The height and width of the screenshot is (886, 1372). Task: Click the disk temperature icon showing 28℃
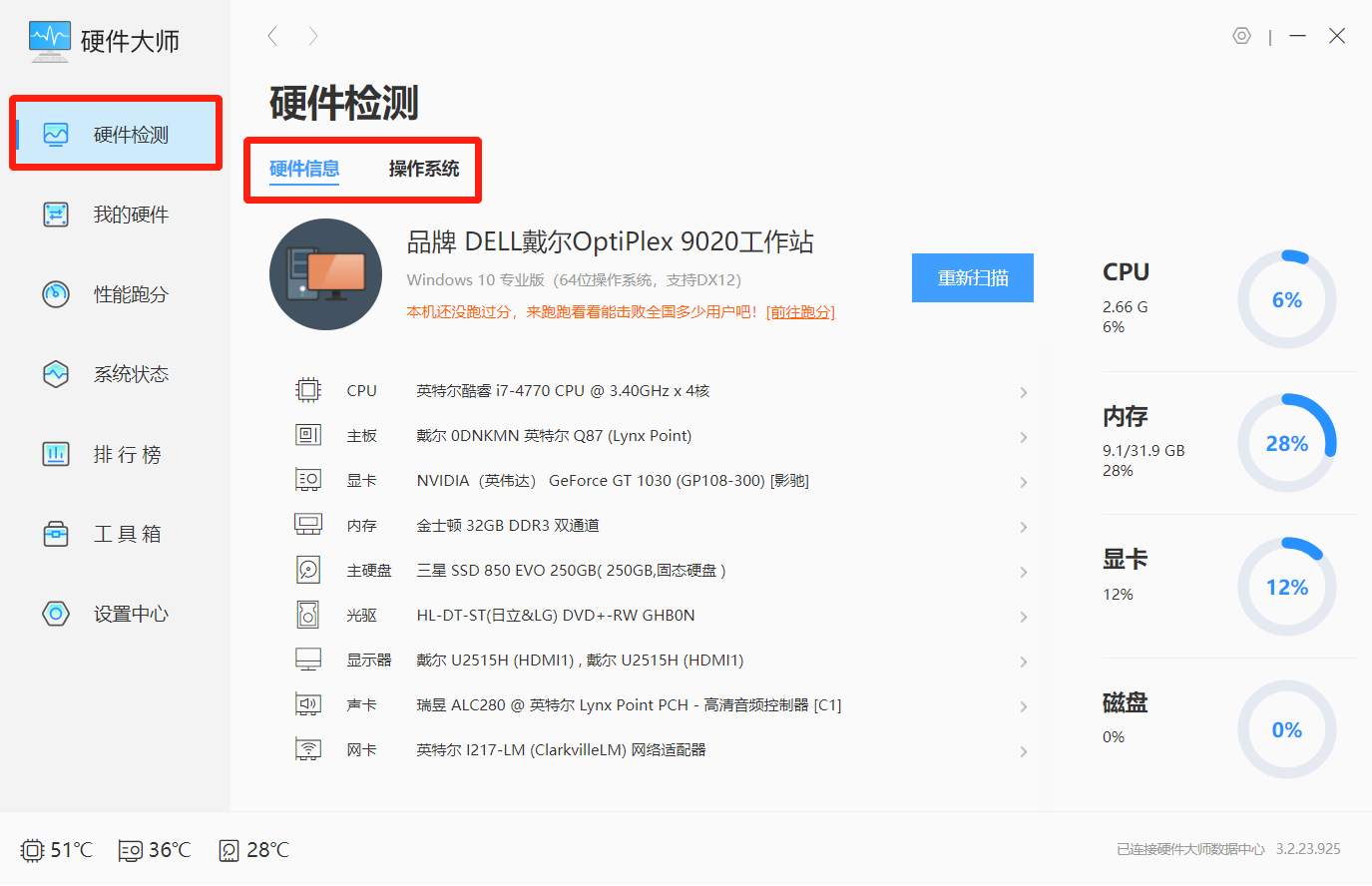[229, 850]
